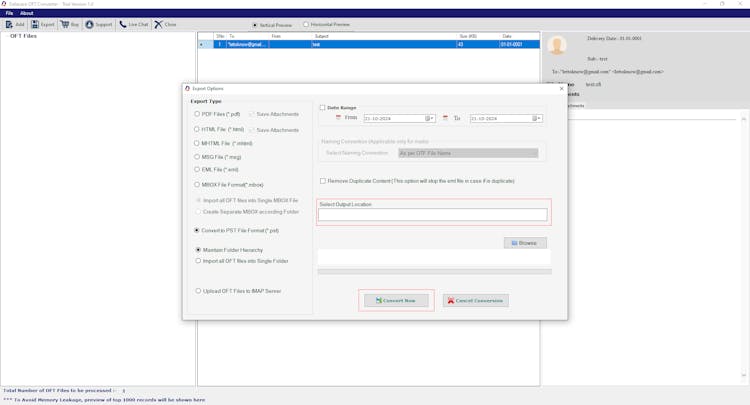Choose MSG File export type

pos(197,156)
